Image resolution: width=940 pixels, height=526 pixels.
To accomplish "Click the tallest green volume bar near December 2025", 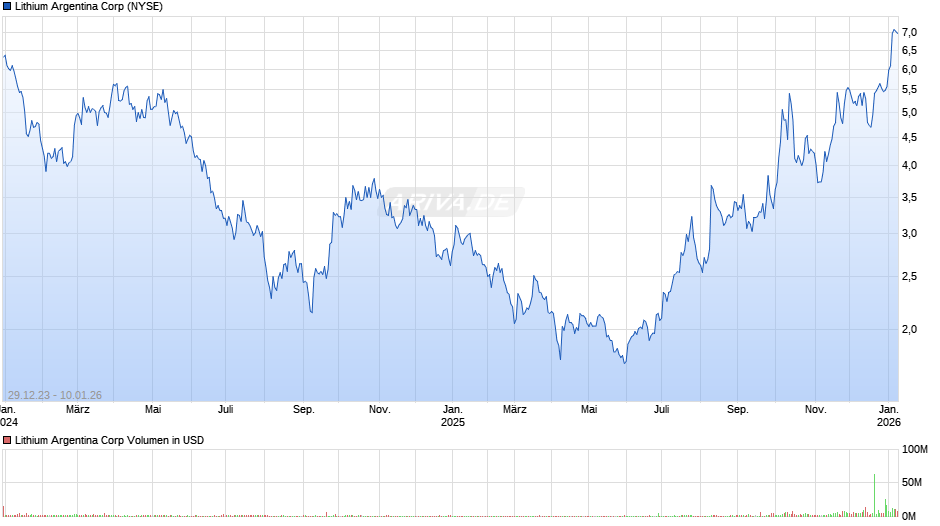I will pos(875,495).
